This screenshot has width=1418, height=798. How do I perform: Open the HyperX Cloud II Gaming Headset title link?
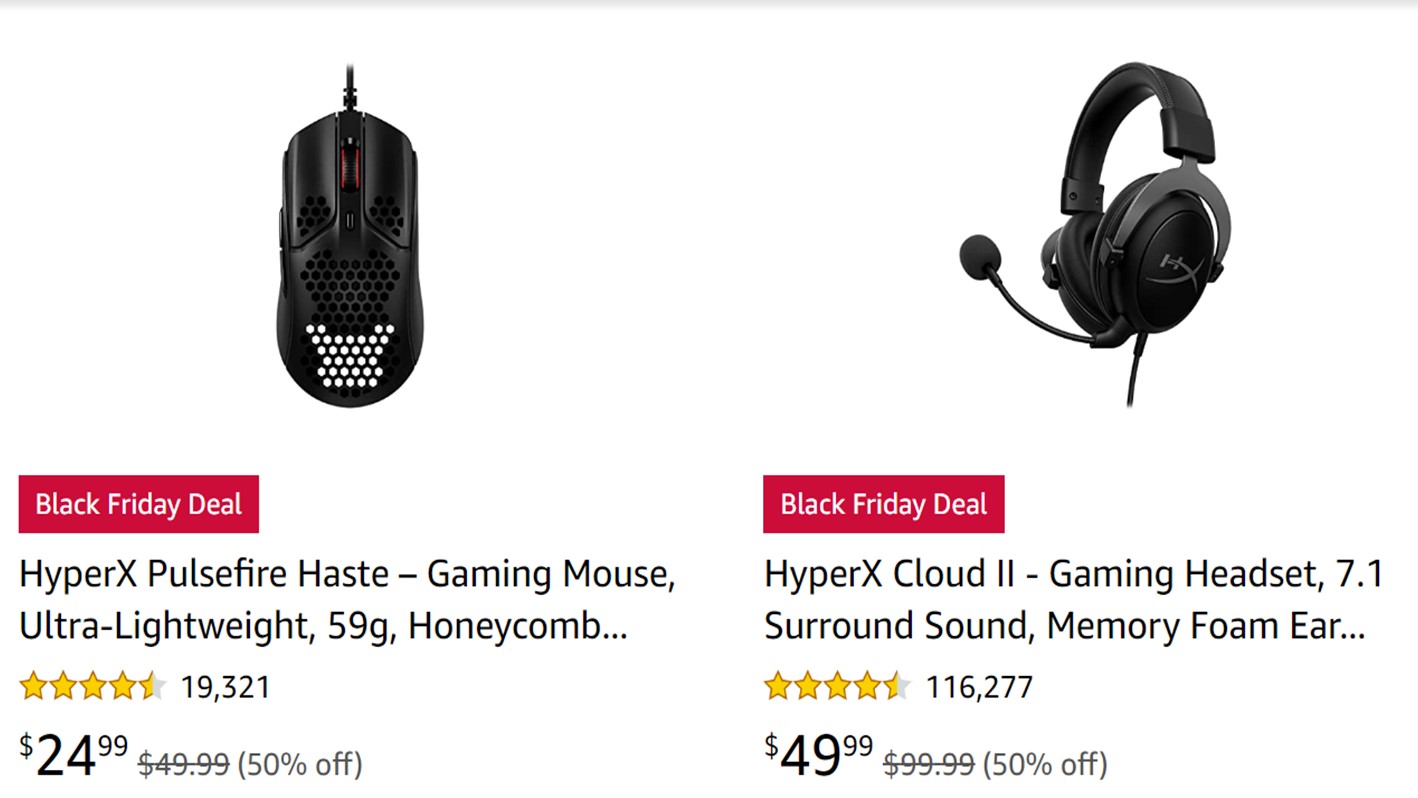(1073, 600)
